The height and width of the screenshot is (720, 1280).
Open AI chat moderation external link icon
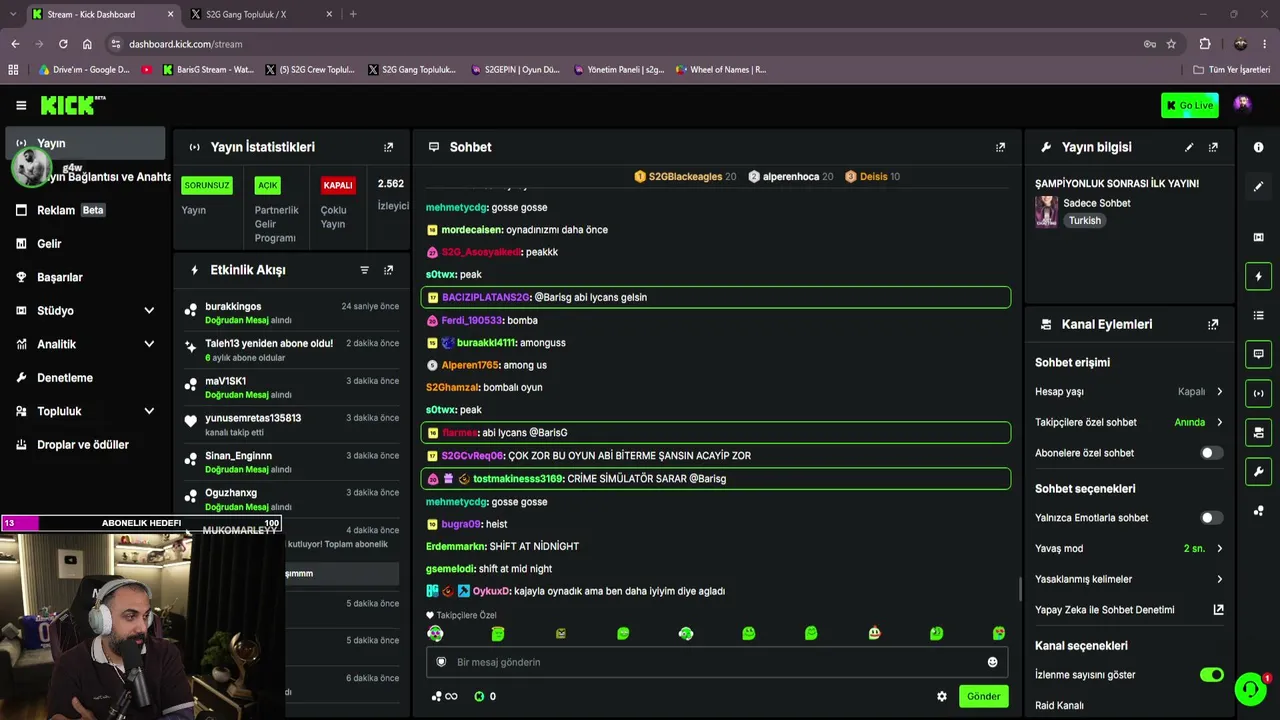coord(1218,609)
